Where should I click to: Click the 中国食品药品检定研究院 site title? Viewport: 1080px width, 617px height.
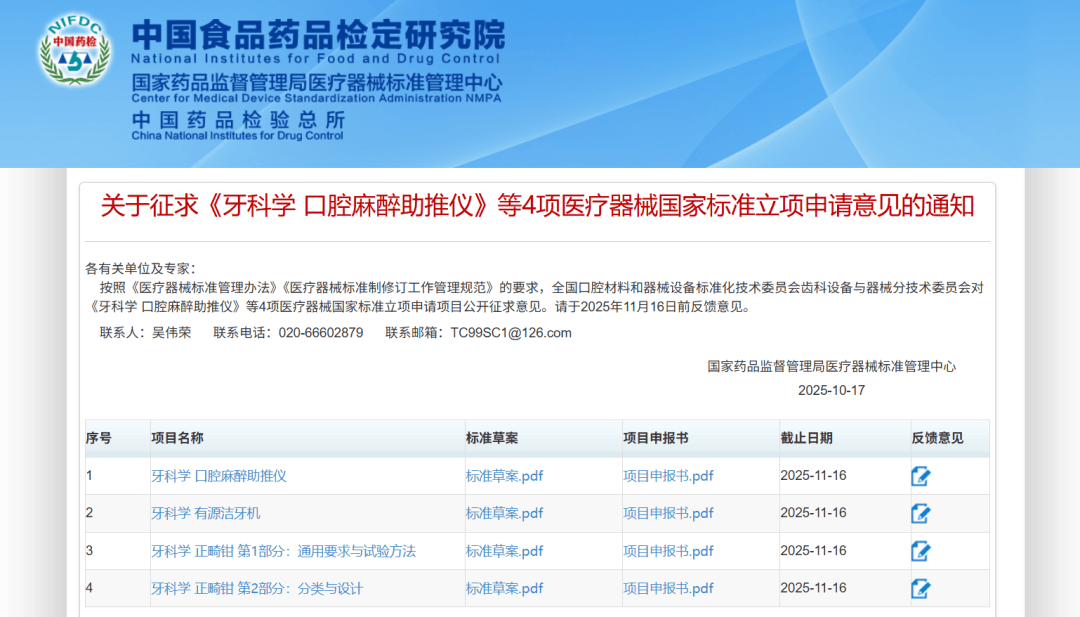[x=318, y=36]
